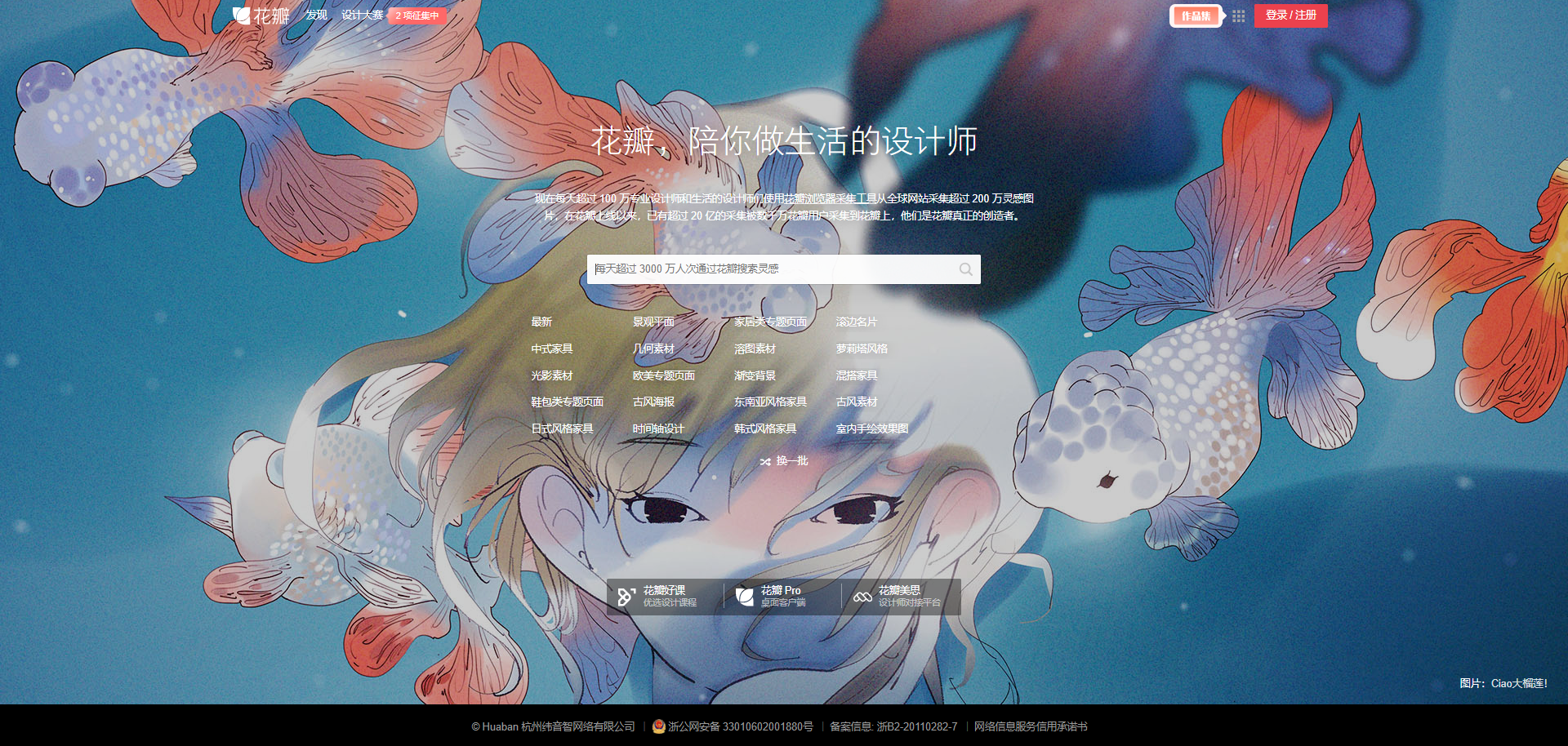
Task: Select the 韩式风格家具 keyword tag
Action: coord(764,429)
